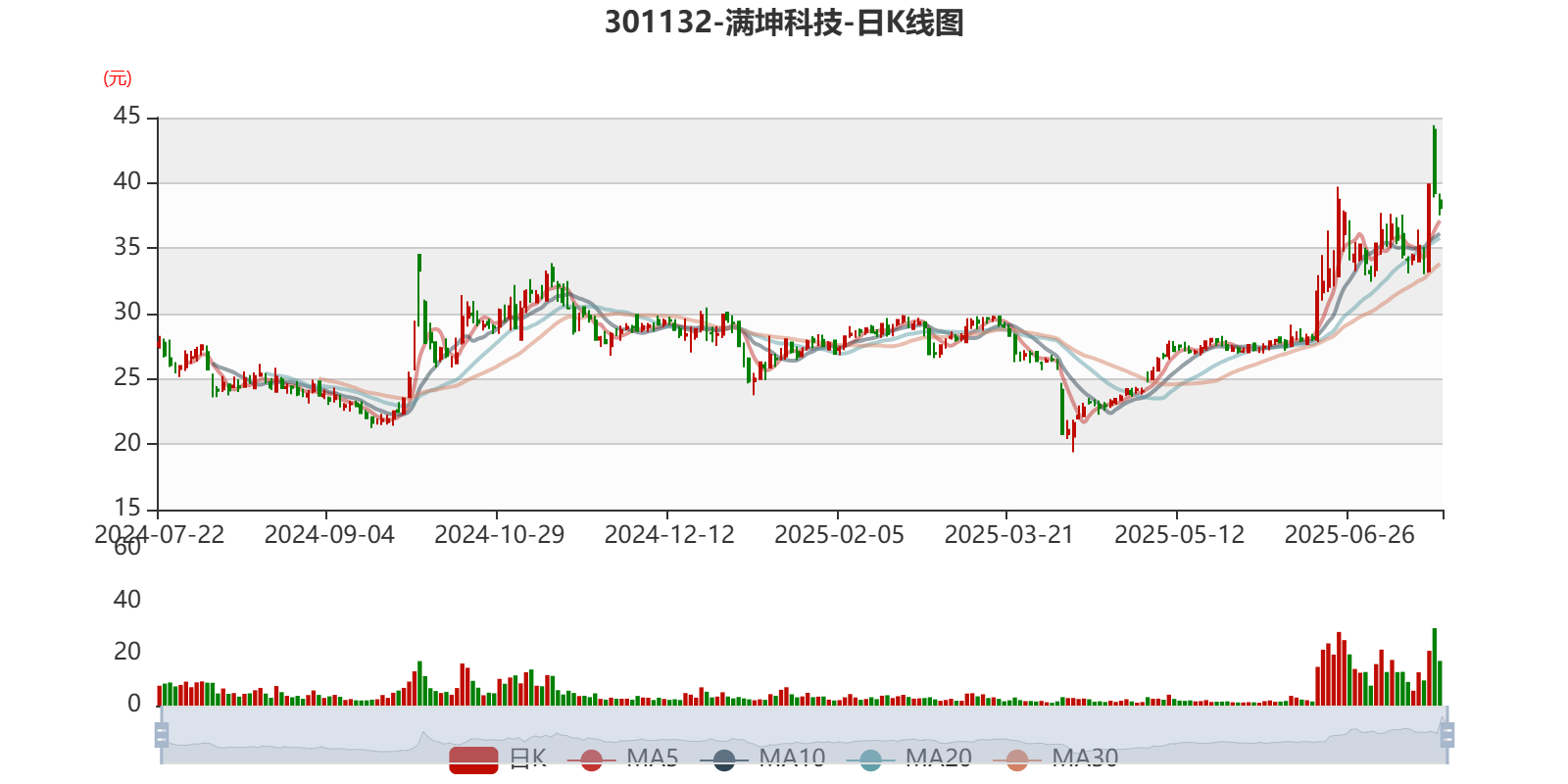
Task: Click the 35 price axis label
Action: 126,247
